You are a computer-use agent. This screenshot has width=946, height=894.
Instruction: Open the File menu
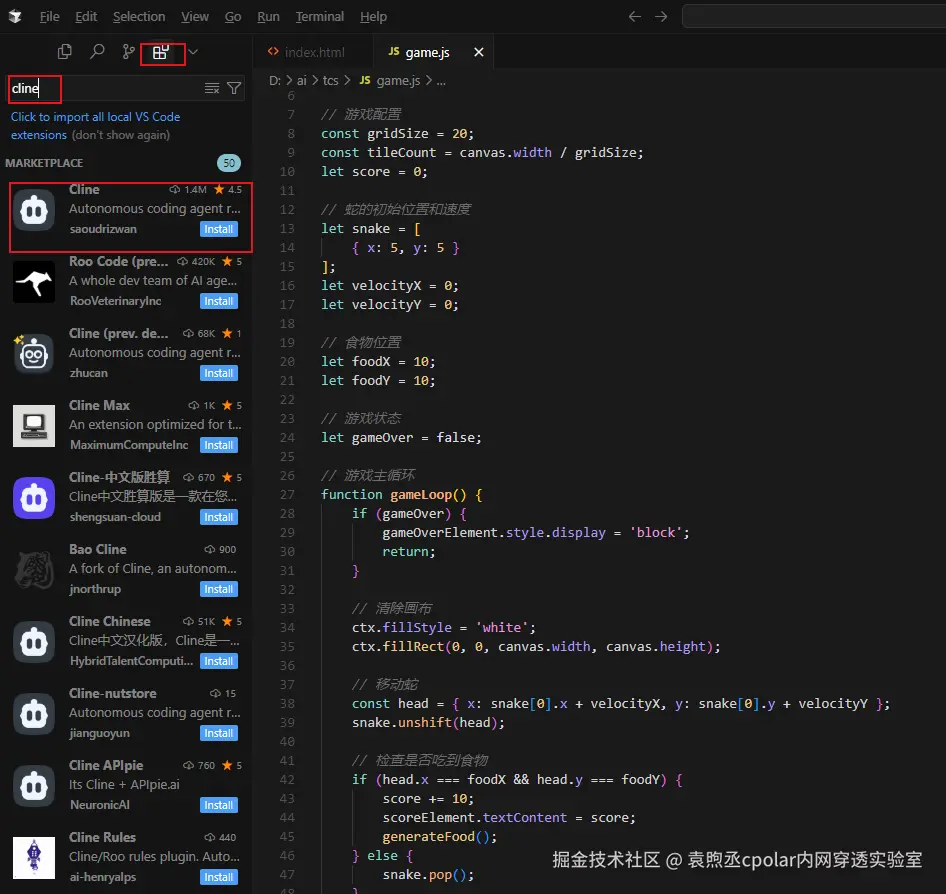[x=49, y=17]
